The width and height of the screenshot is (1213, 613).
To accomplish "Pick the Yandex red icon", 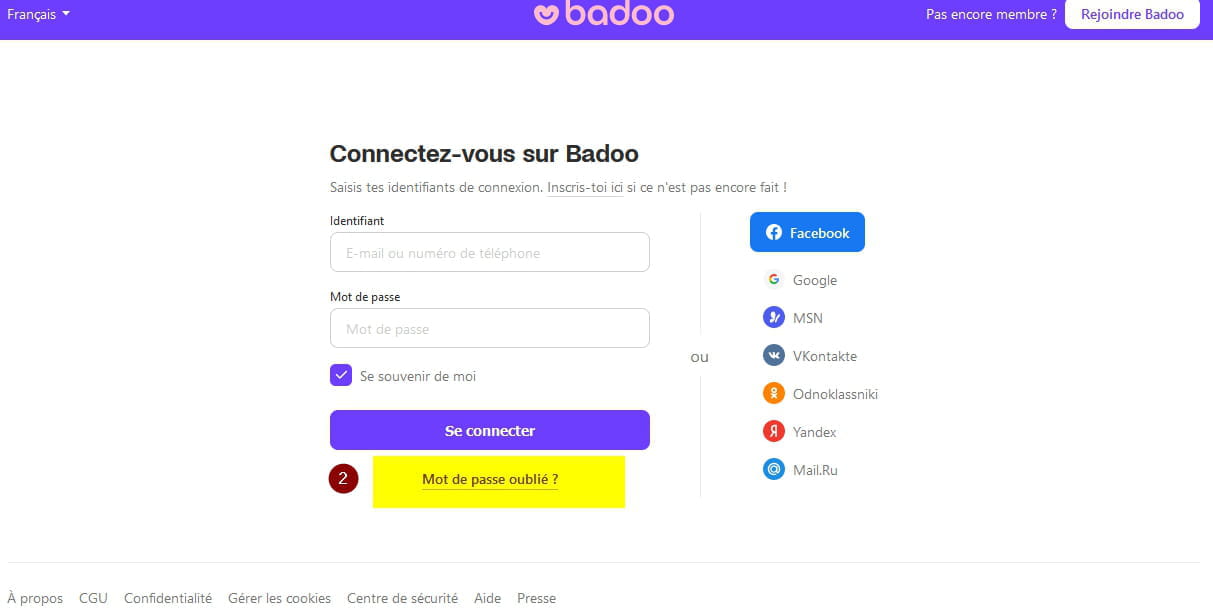I will (x=773, y=432).
